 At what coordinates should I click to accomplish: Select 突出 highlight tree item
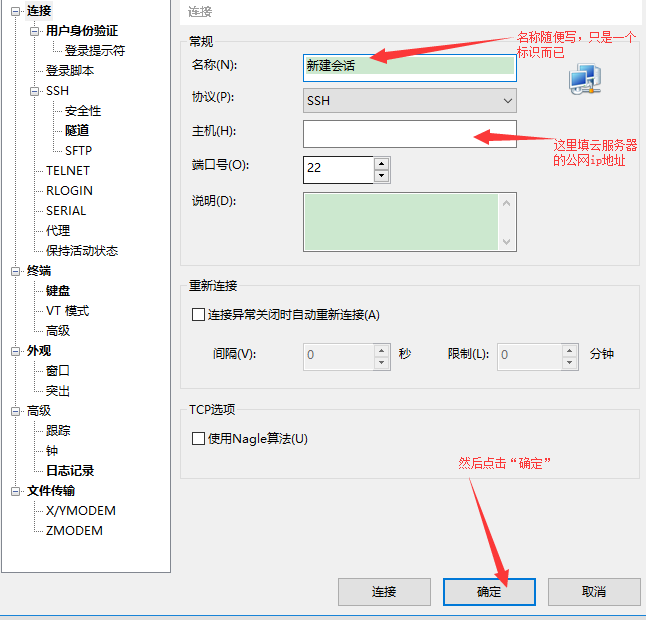pyautogui.click(x=58, y=391)
